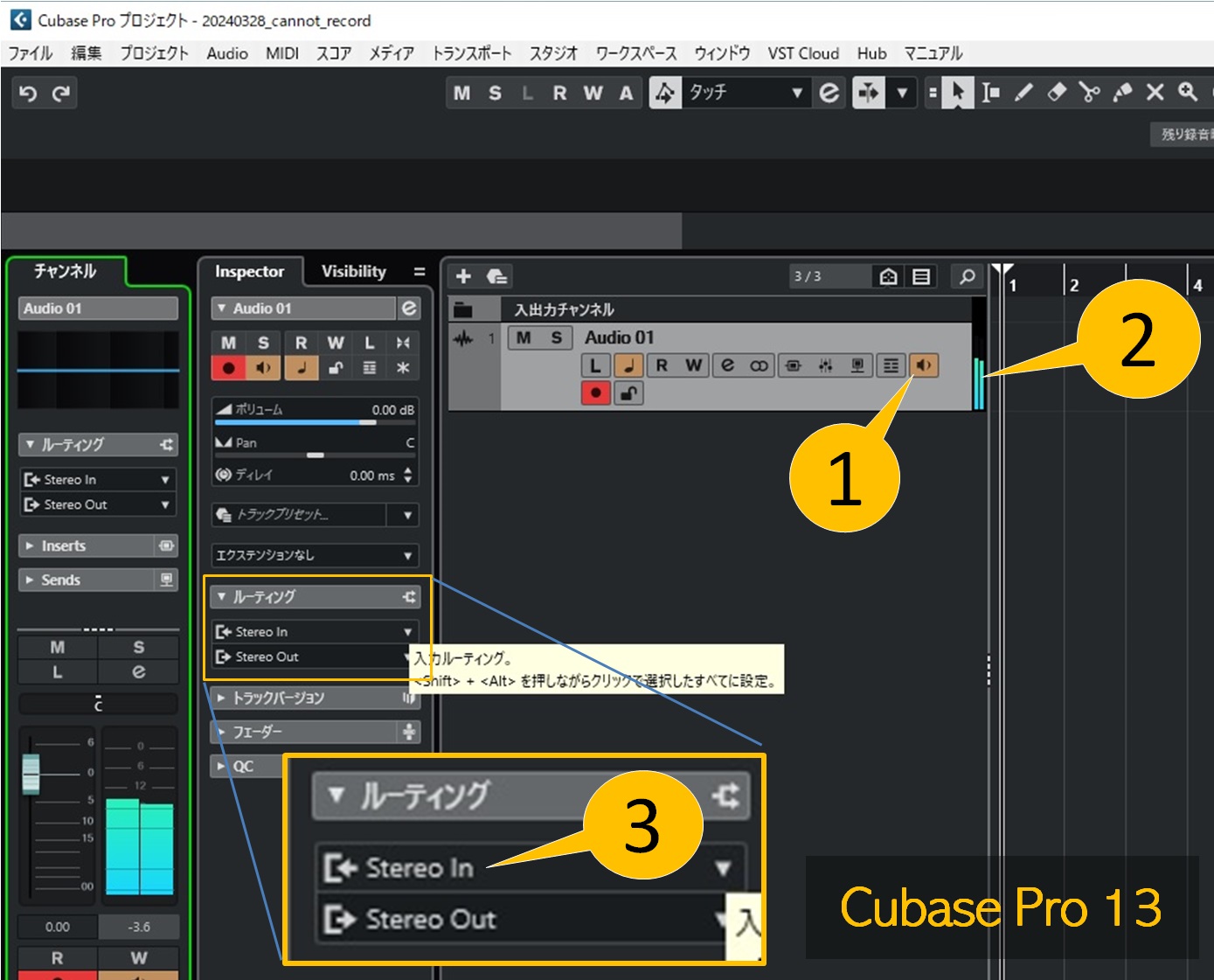Image resolution: width=1214 pixels, height=980 pixels.
Task: Open track visibility agents icon
Action: coord(889,276)
